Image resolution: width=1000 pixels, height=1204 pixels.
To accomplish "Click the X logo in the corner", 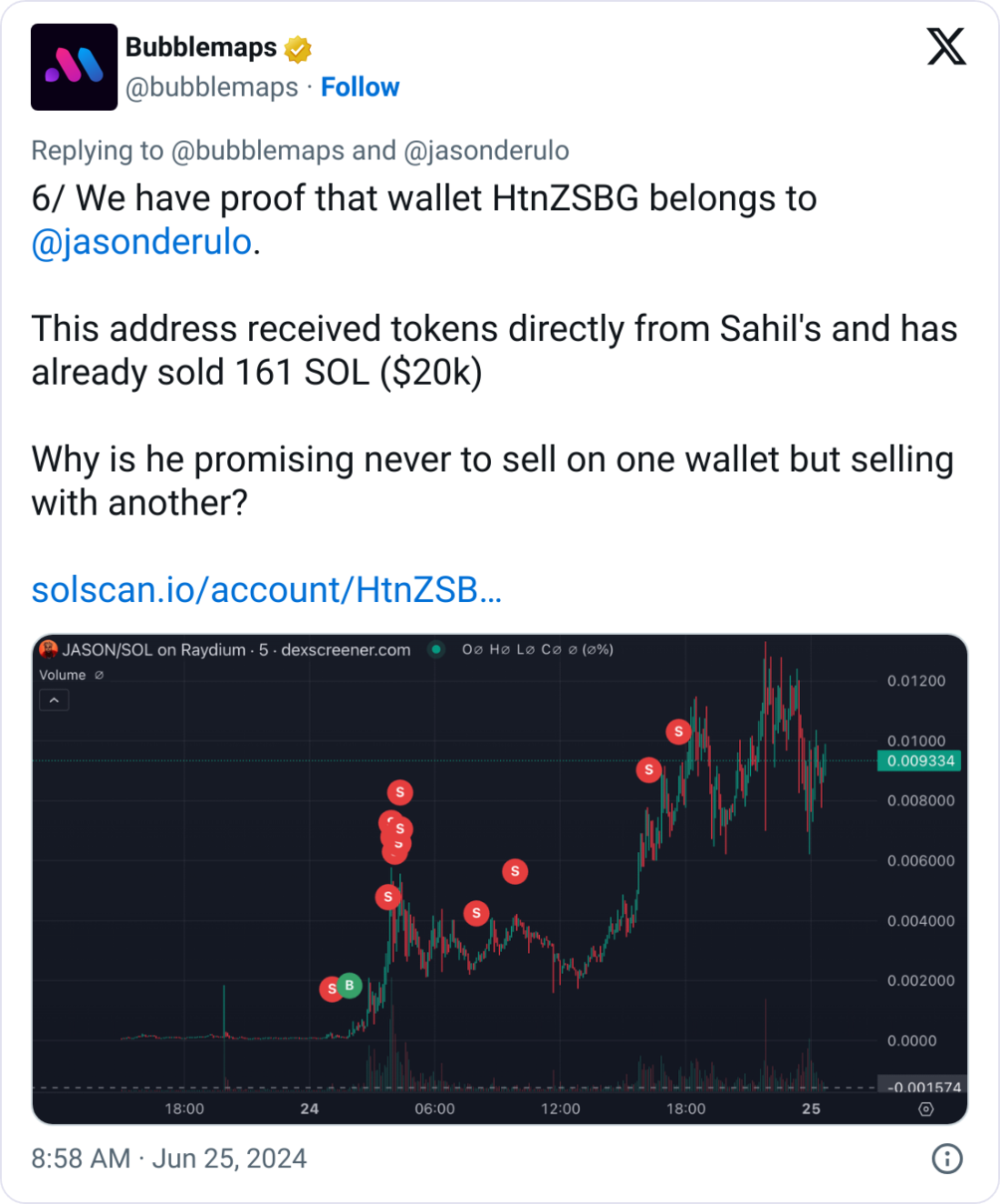I will tap(946, 46).
